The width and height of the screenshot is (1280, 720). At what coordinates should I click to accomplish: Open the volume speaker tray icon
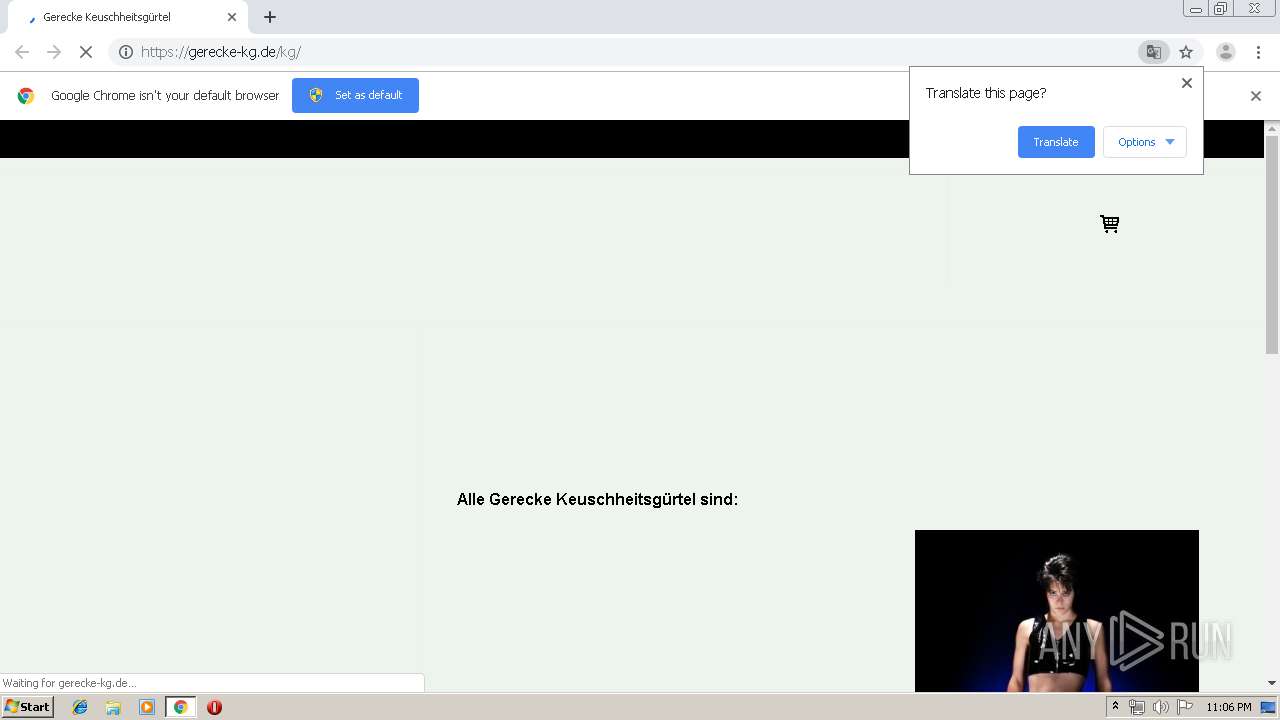click(1160, 707)
